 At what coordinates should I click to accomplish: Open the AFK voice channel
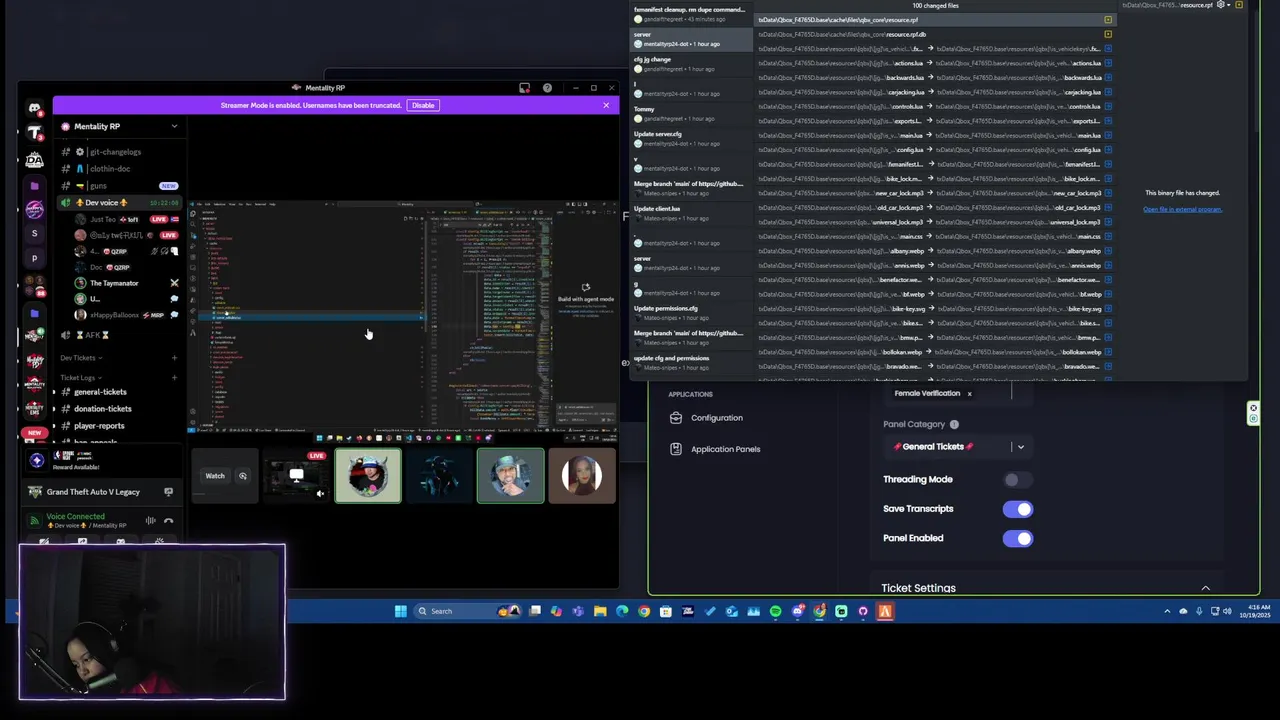pyautogui.click(x=118, y=335)
